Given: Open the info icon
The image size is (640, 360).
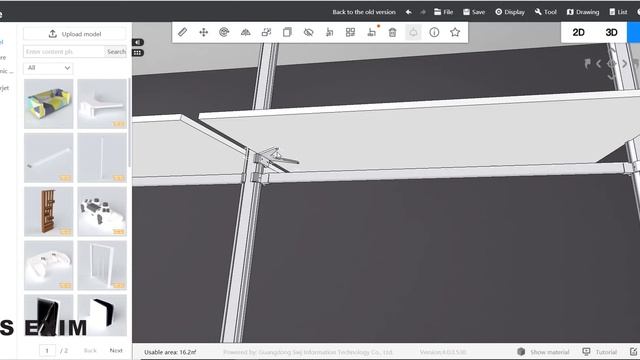Looking at the screenshot, I should (434, 32).
